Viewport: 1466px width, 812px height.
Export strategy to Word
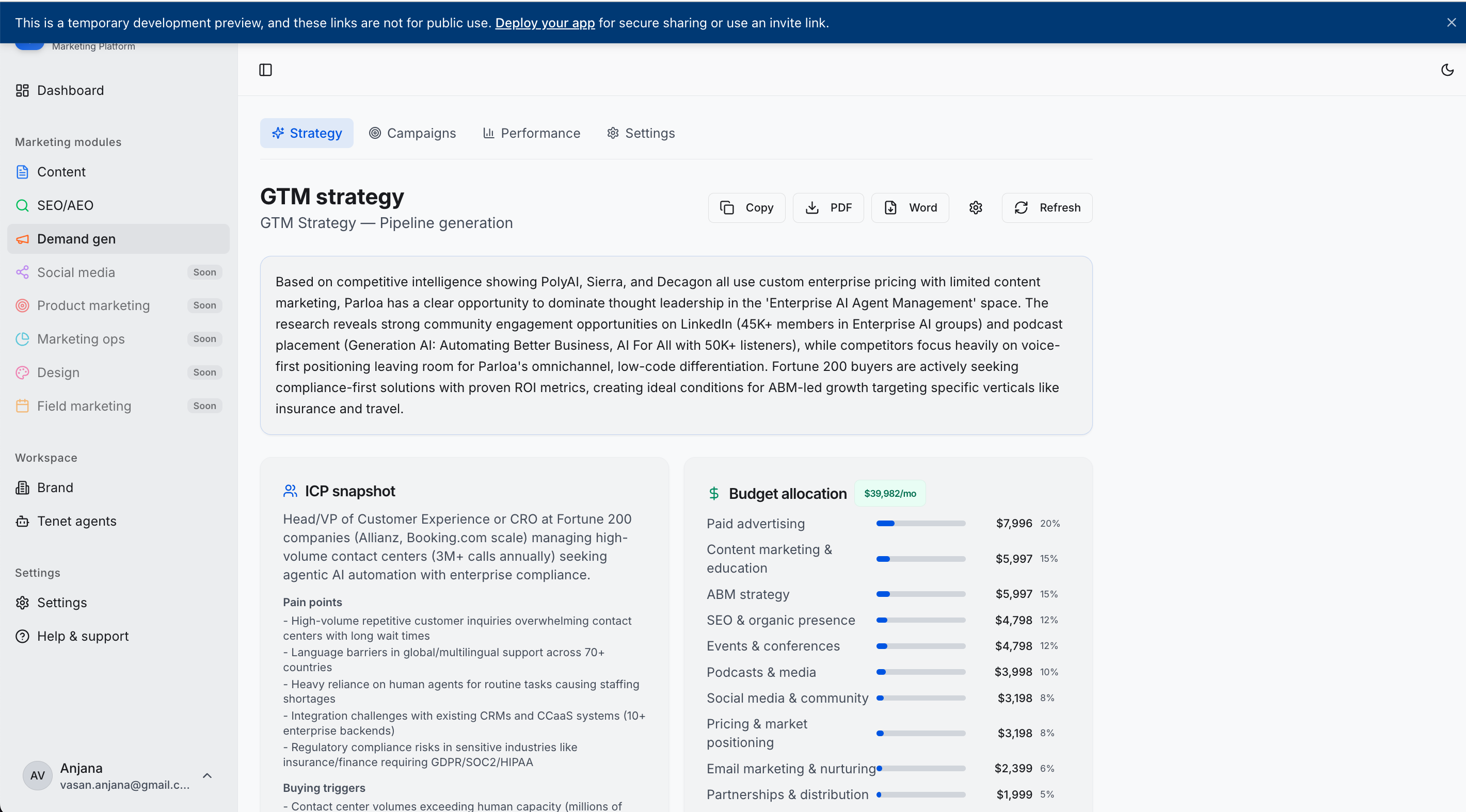point(910,207)
